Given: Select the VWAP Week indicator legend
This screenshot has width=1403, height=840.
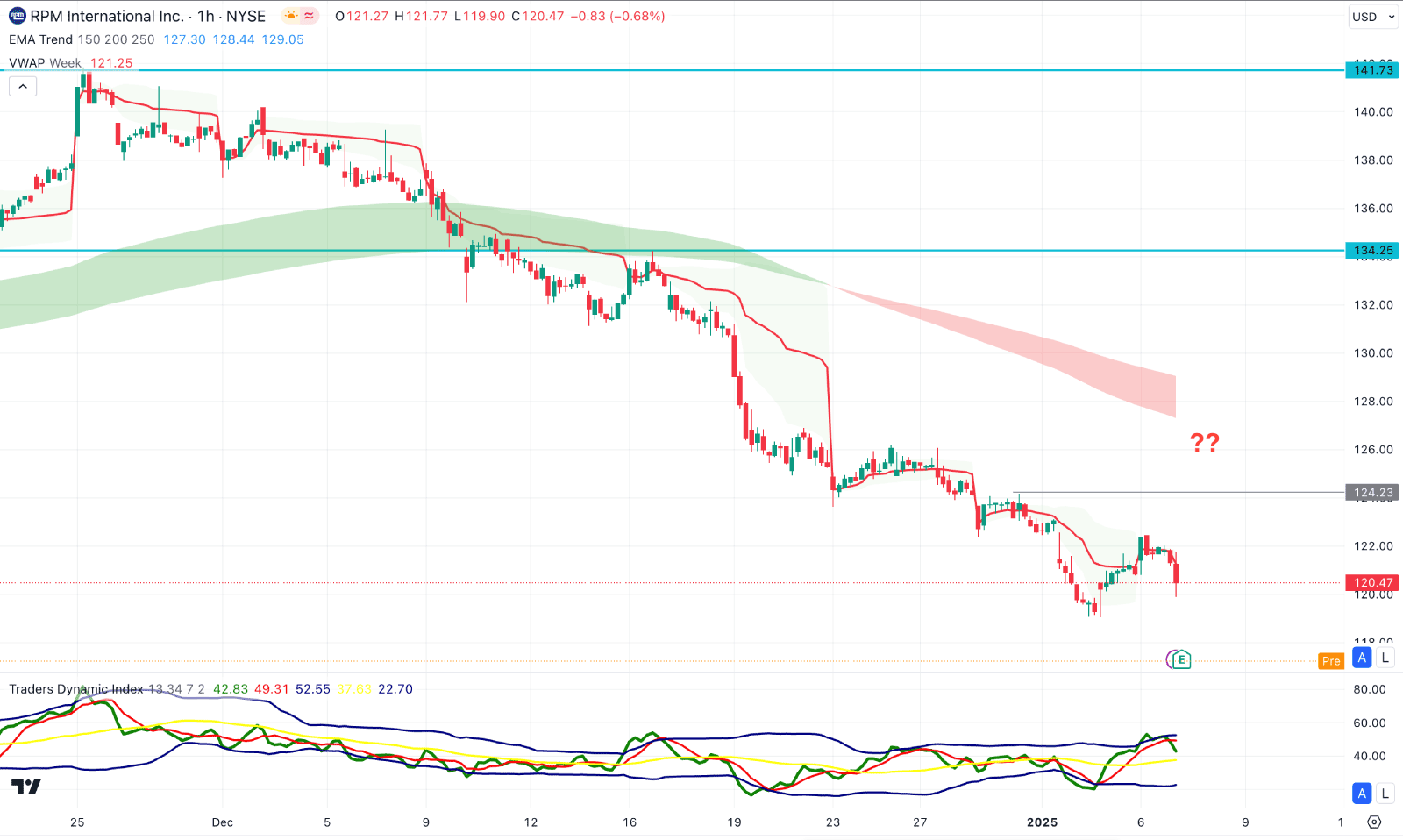Looking at the screenshot, I should pos(45,63).
